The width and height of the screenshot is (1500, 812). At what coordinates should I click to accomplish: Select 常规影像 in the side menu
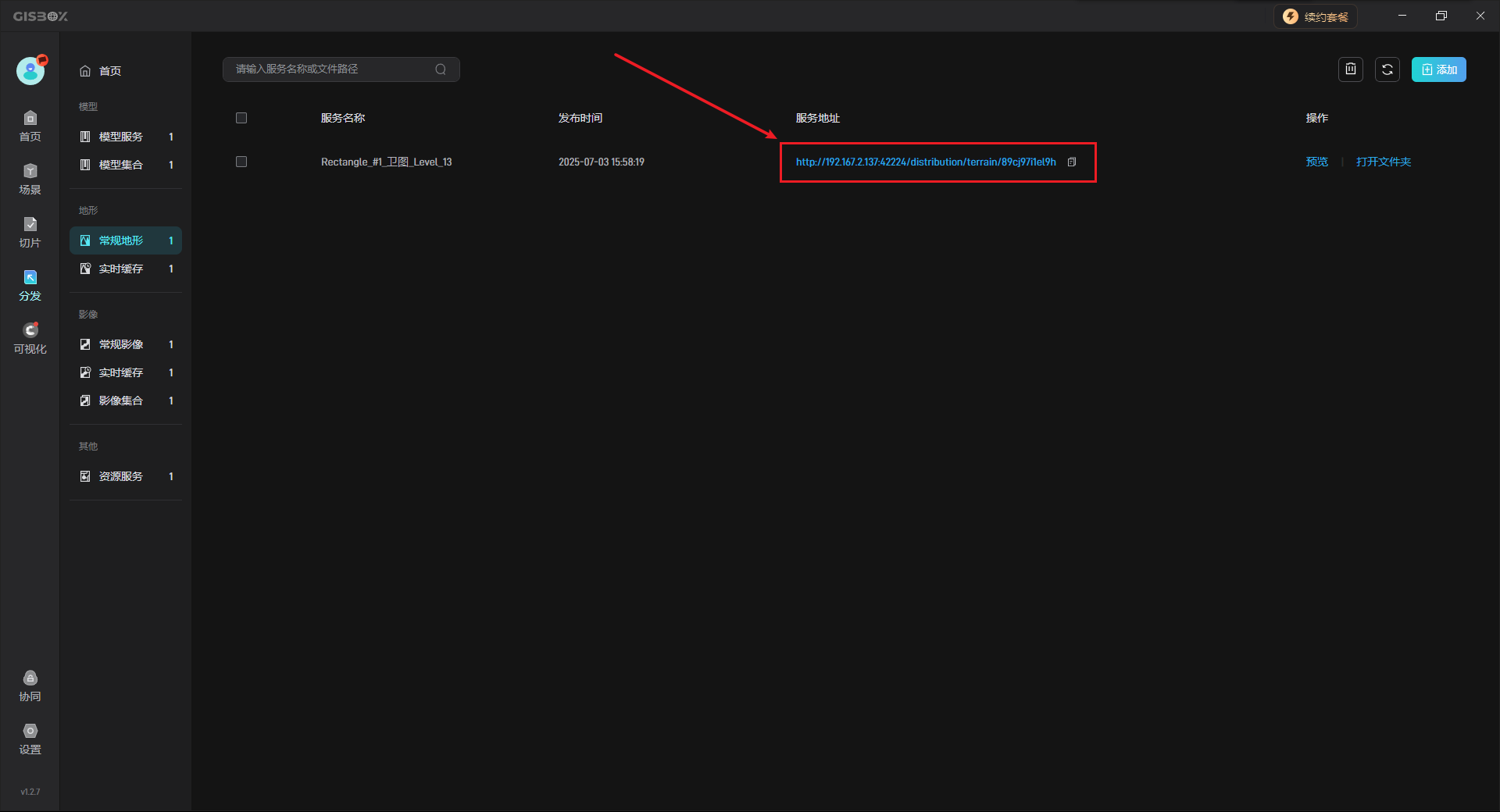pyautogui.click(x=121, y=344)
